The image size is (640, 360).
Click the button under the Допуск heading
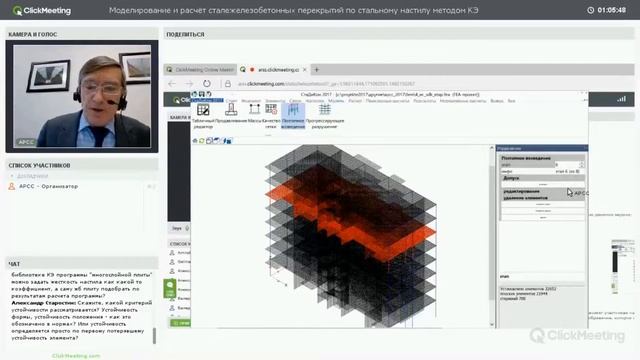click(543, 184)
